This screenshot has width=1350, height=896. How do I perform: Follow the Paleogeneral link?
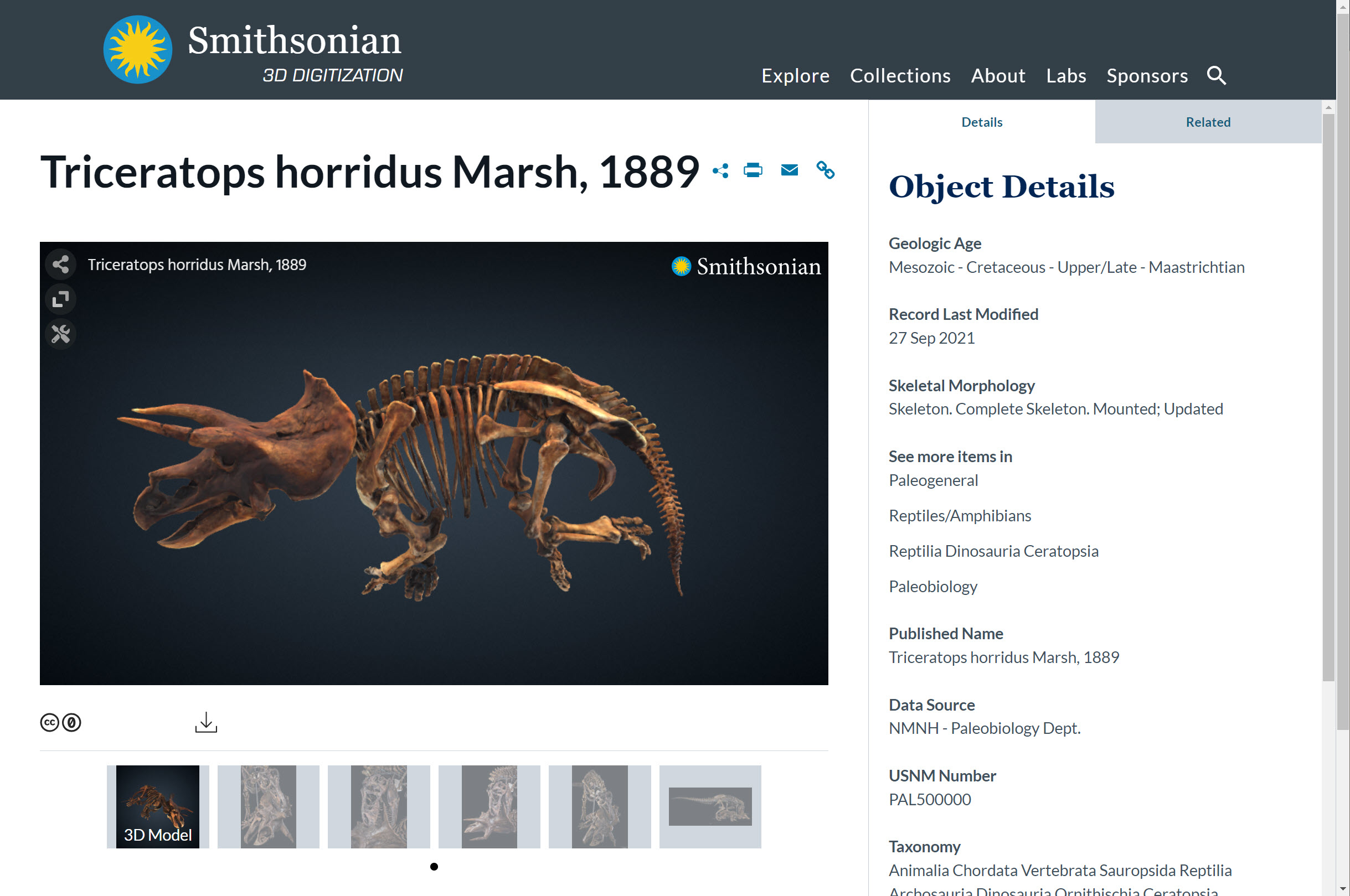[933, 480]
